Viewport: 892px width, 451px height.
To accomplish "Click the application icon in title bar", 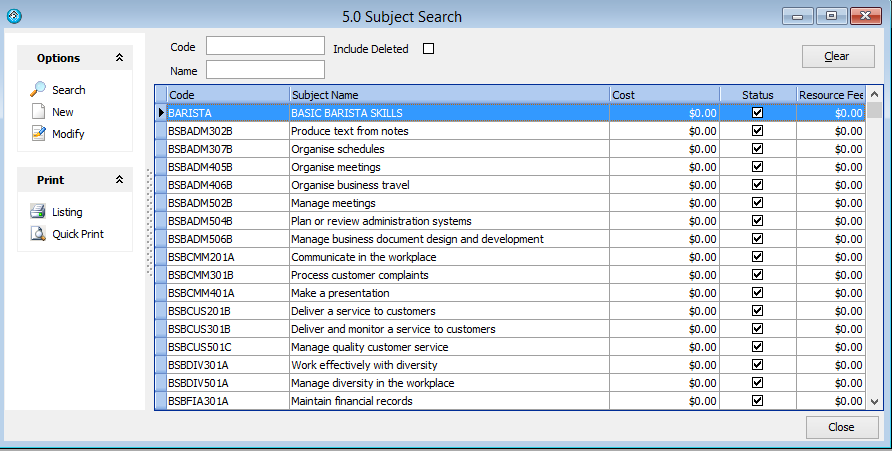I will pyautogui.click(x=14, y=16).
